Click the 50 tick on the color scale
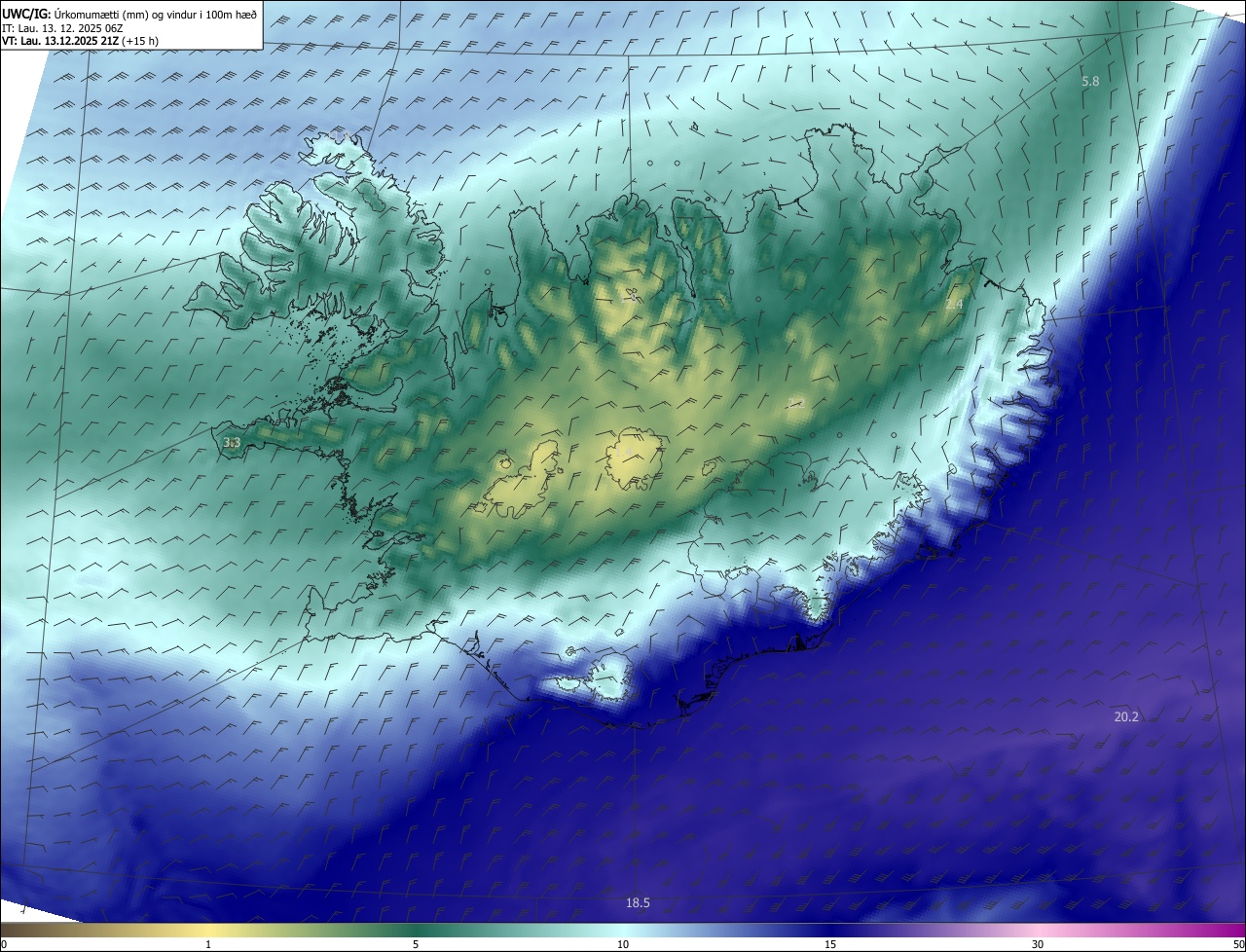This screenshot has width=1246, height=952. pyautogui.click(x=1238, y=944)
